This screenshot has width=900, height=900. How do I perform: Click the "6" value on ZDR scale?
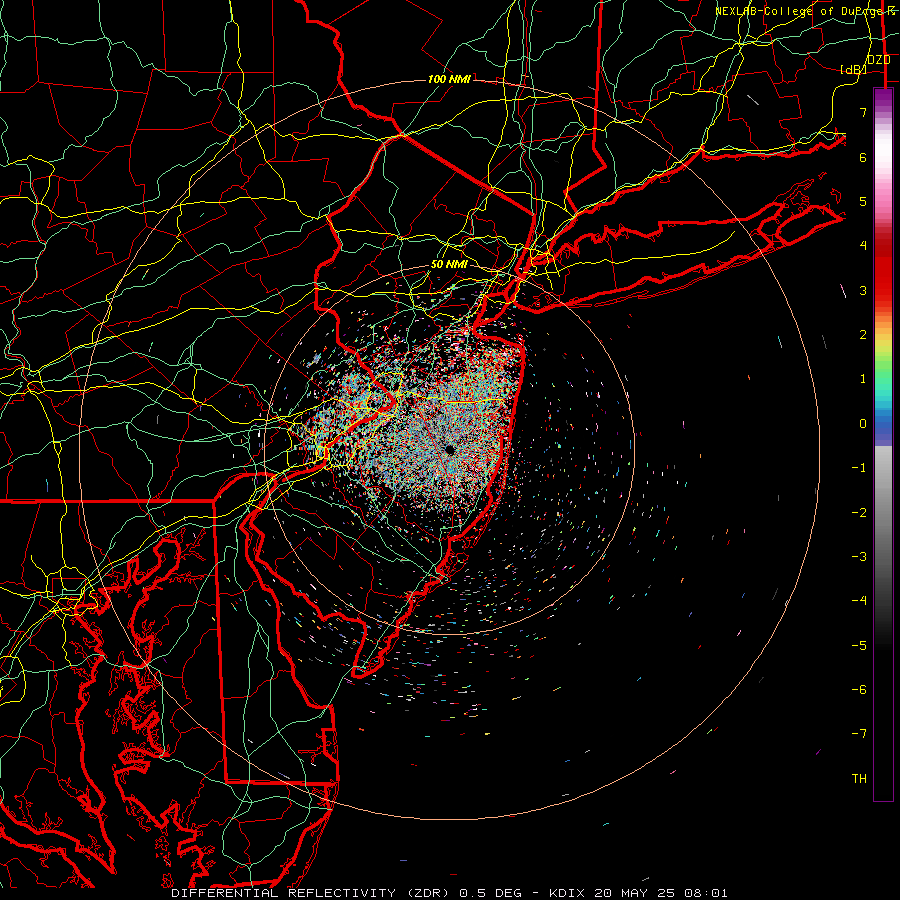point(863,157)
